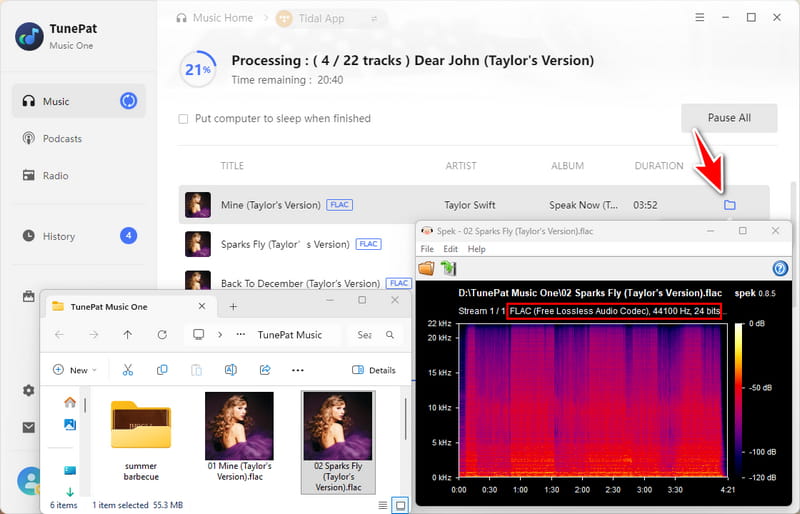Image resolution: width=800 pixels, height=514 pixels.
Task: Open the Music section in TunePat sidebar
Action: pyautogui.click(x=79, y=101)
